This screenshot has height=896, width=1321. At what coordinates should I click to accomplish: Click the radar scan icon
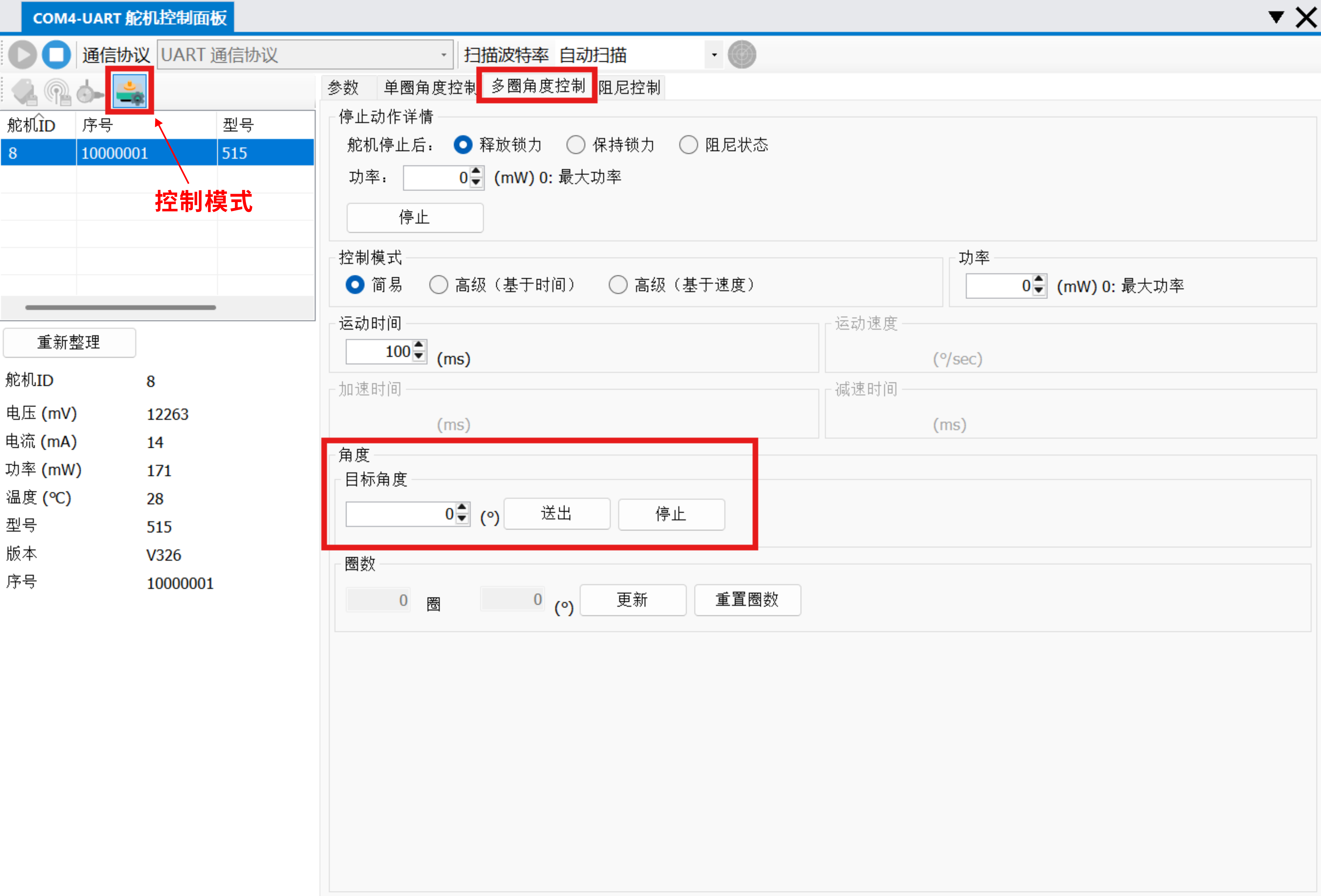[742, 55]
